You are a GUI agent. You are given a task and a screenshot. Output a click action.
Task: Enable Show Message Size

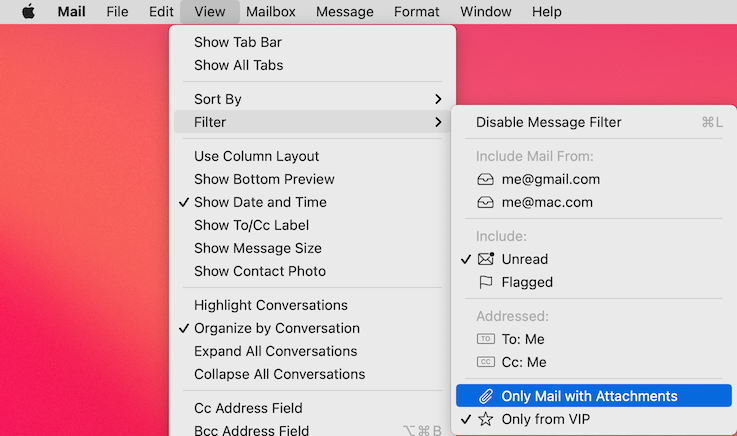312,248
